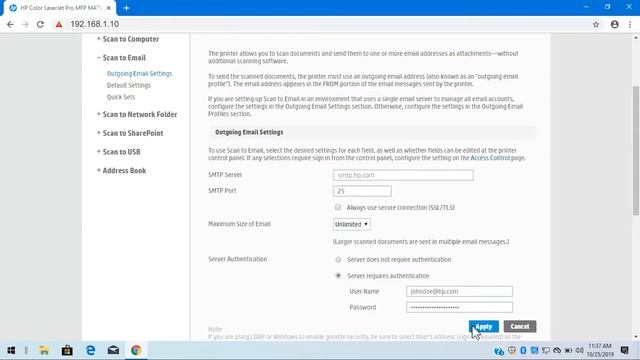This screenshot has width=640, height=360.
Task: Collapse the Scan to Email section
Action: (x=121, y=58)
